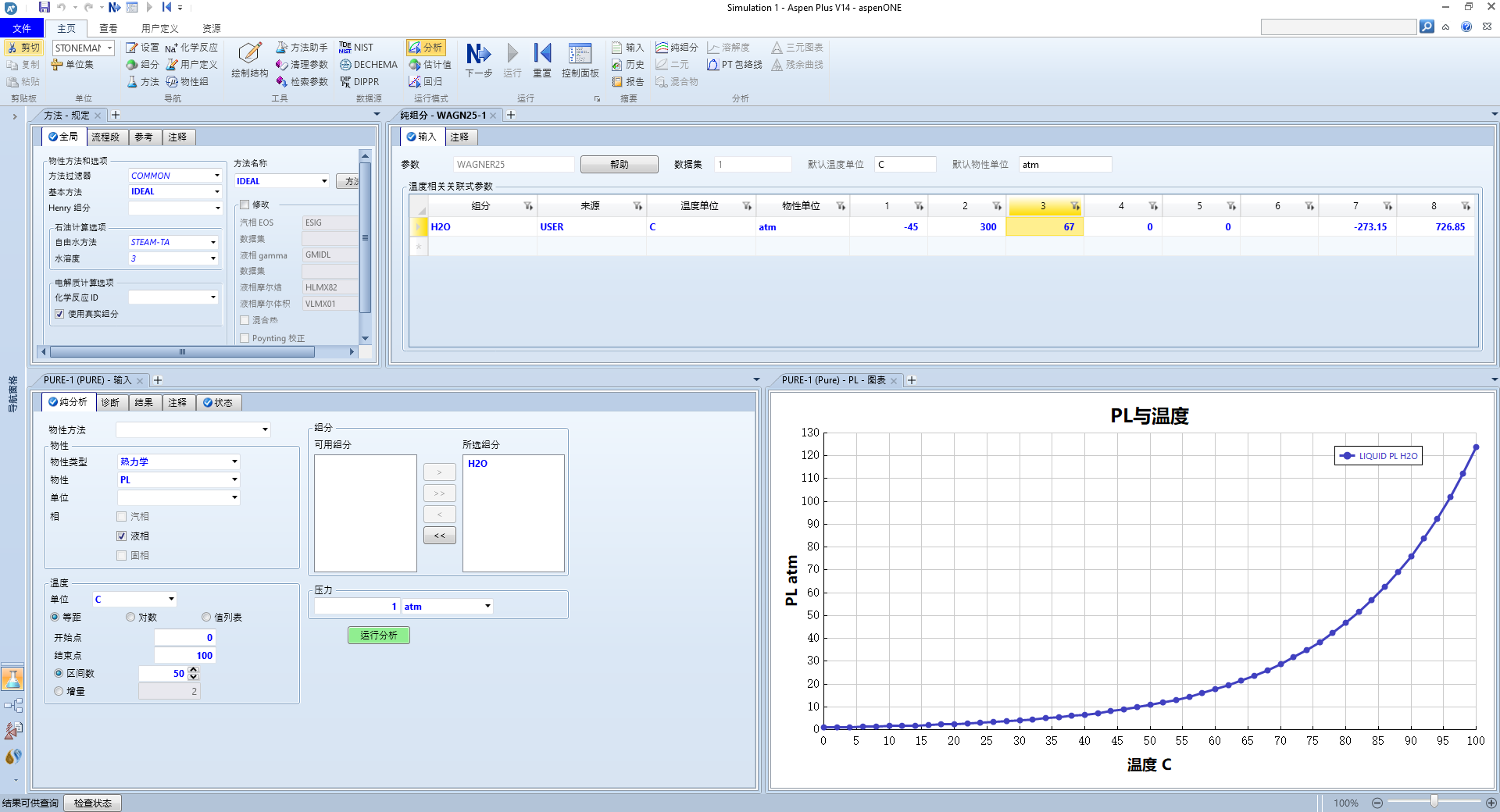Click the search magnifier icon at top right

coord(1427,27)
